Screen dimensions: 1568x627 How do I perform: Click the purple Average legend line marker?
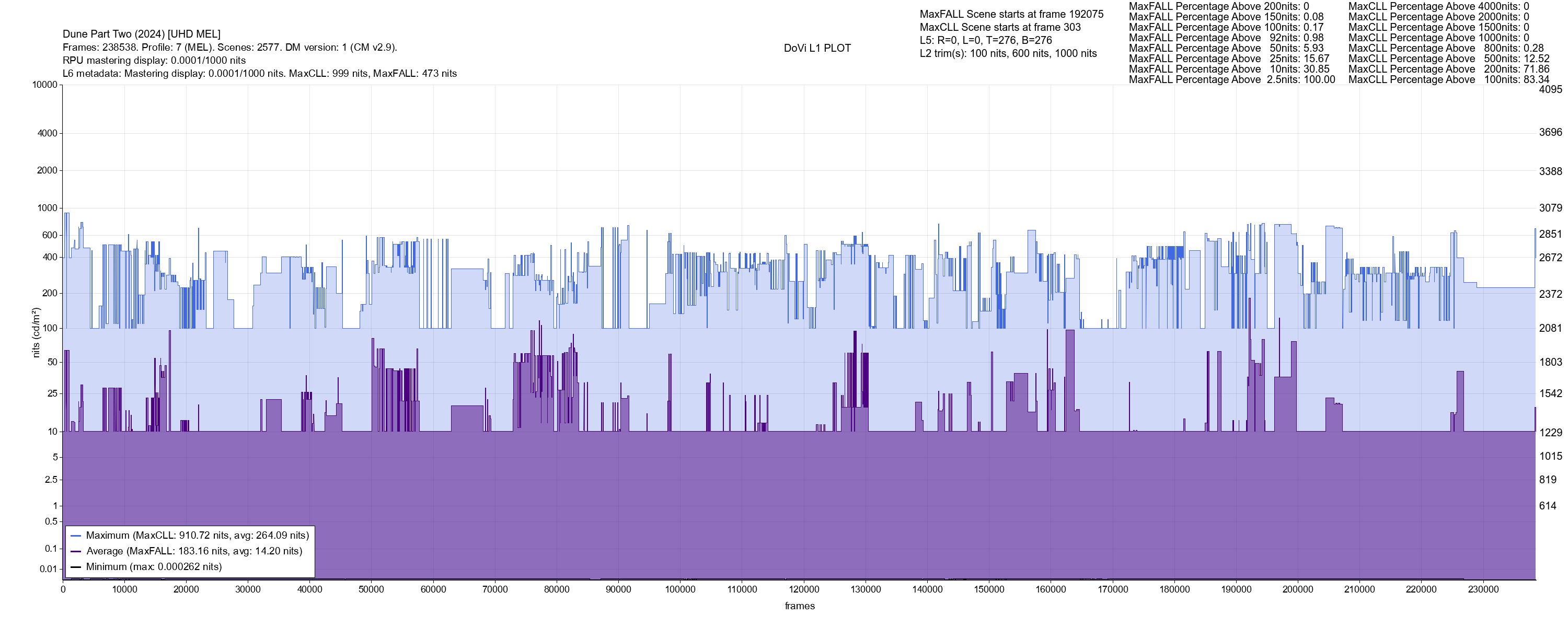click(x=76, y=552)
